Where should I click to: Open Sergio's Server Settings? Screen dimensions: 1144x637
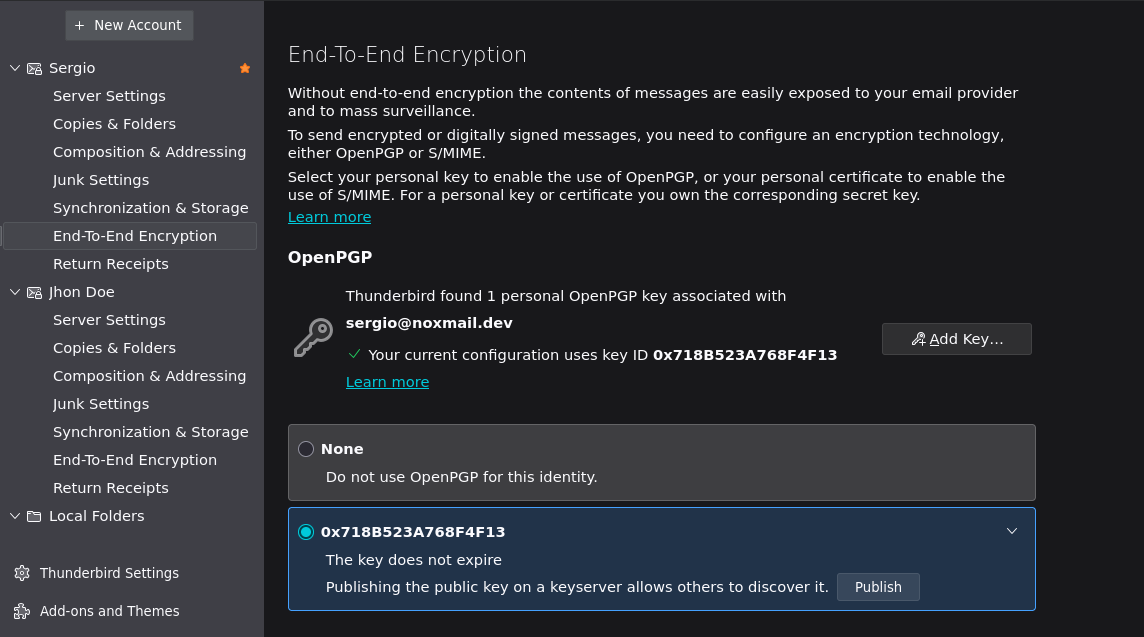[x=109, y=96]
